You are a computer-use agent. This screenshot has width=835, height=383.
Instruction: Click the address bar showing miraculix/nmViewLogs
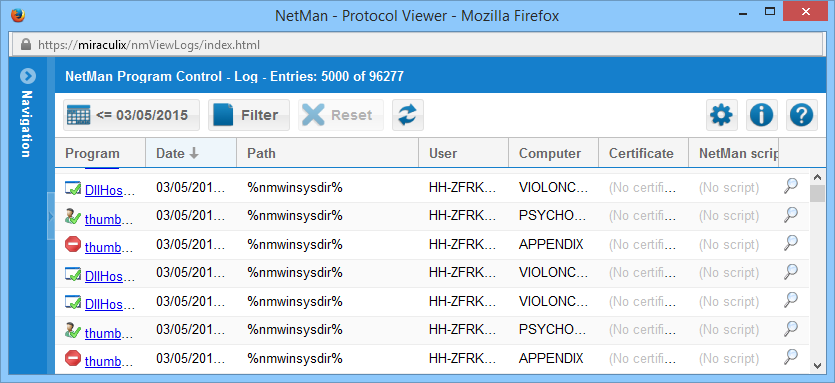(x=418, y=45)
